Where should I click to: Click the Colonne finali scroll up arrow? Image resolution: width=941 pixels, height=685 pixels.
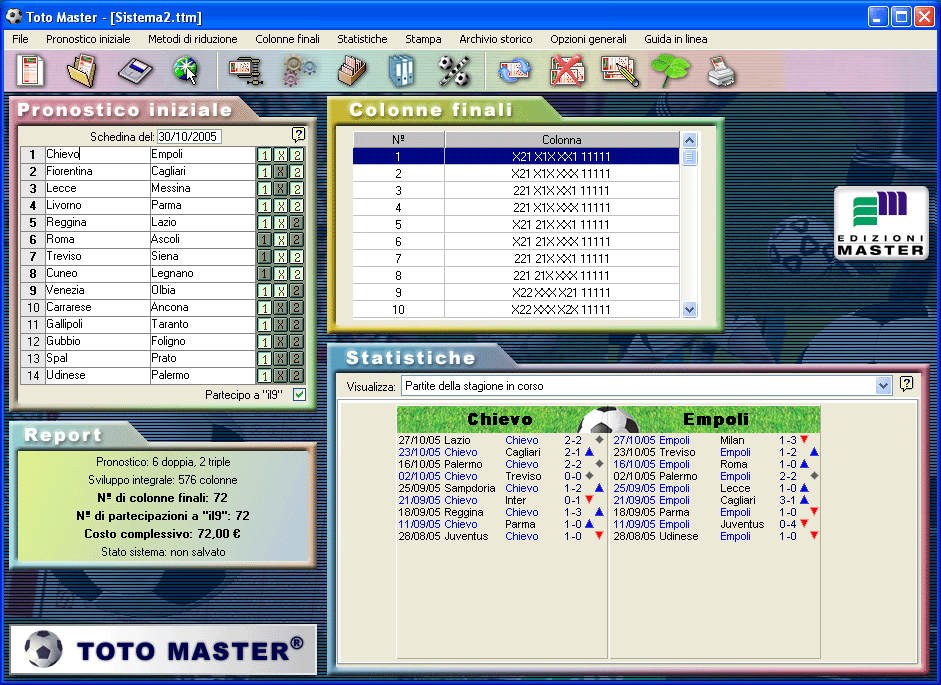(x=690, y=140)
